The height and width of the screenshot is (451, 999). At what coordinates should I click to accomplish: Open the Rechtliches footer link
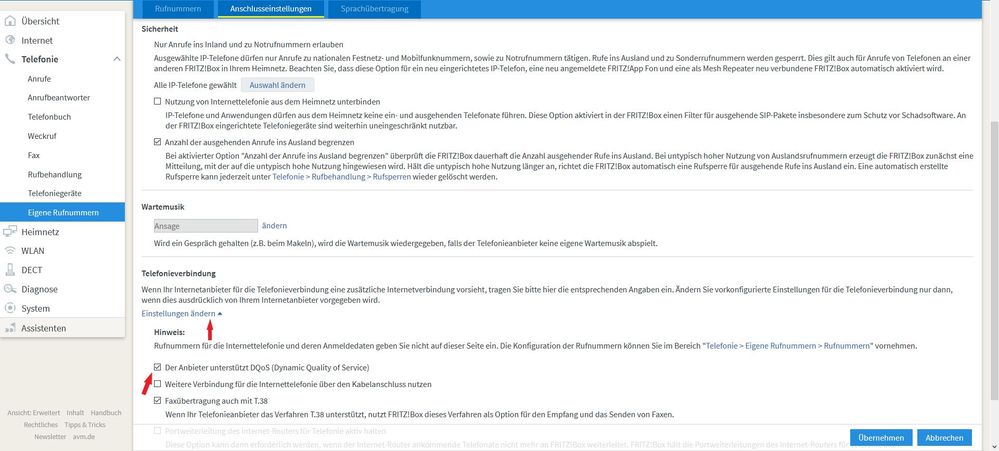pos(41,425)
